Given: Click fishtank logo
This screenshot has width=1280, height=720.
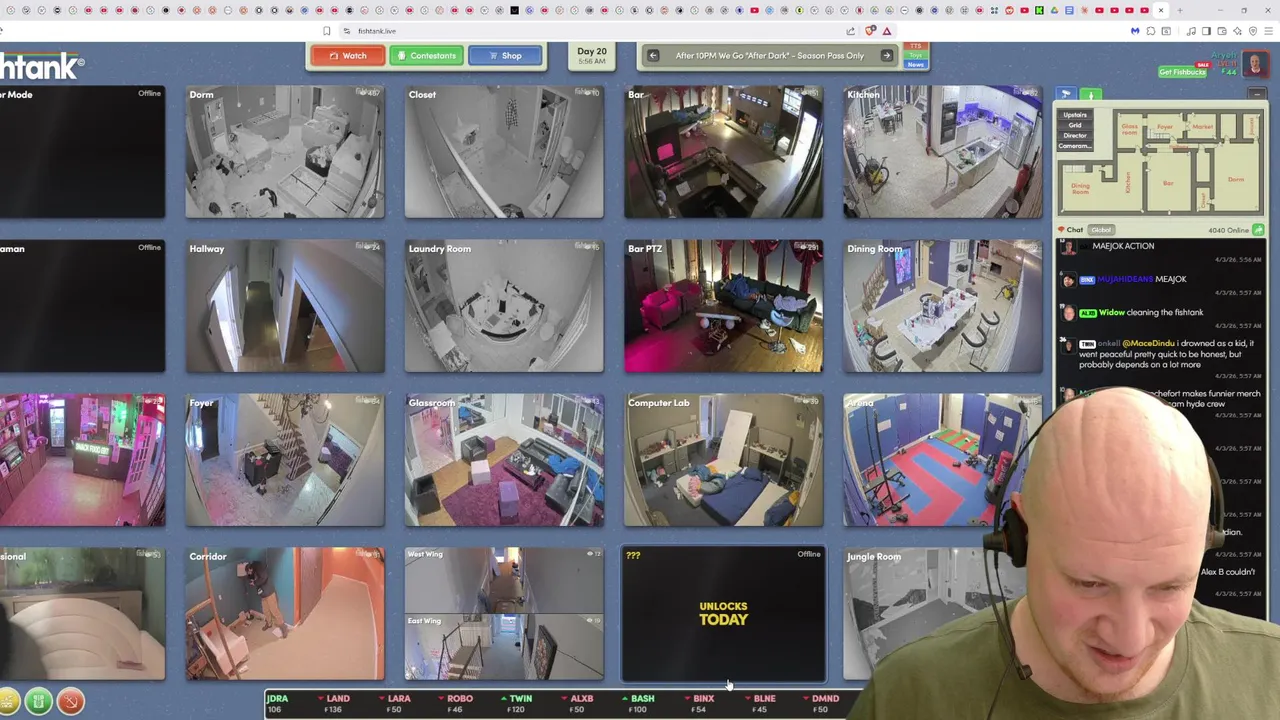Looking at the screenshot, I should coord(42,67).
